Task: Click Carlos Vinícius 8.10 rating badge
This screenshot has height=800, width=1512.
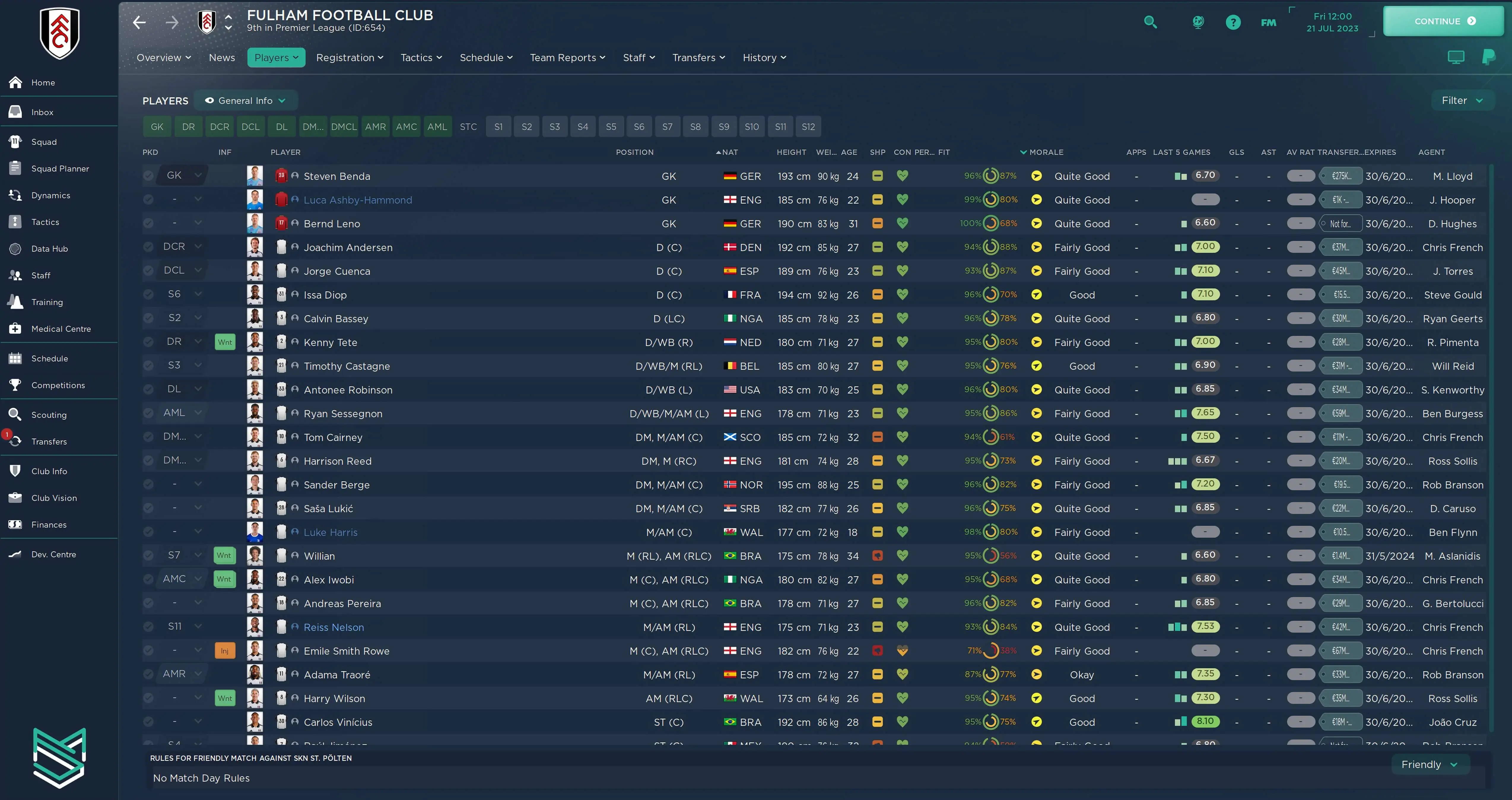Action: [1205, 721]
